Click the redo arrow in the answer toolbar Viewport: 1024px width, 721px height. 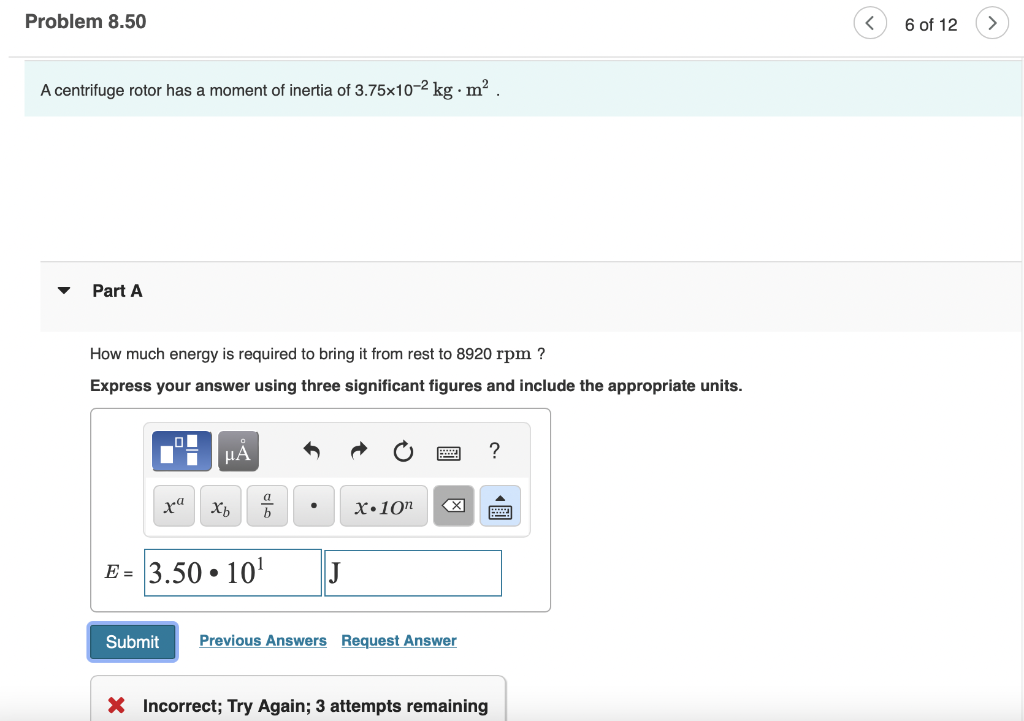(357, 451)
